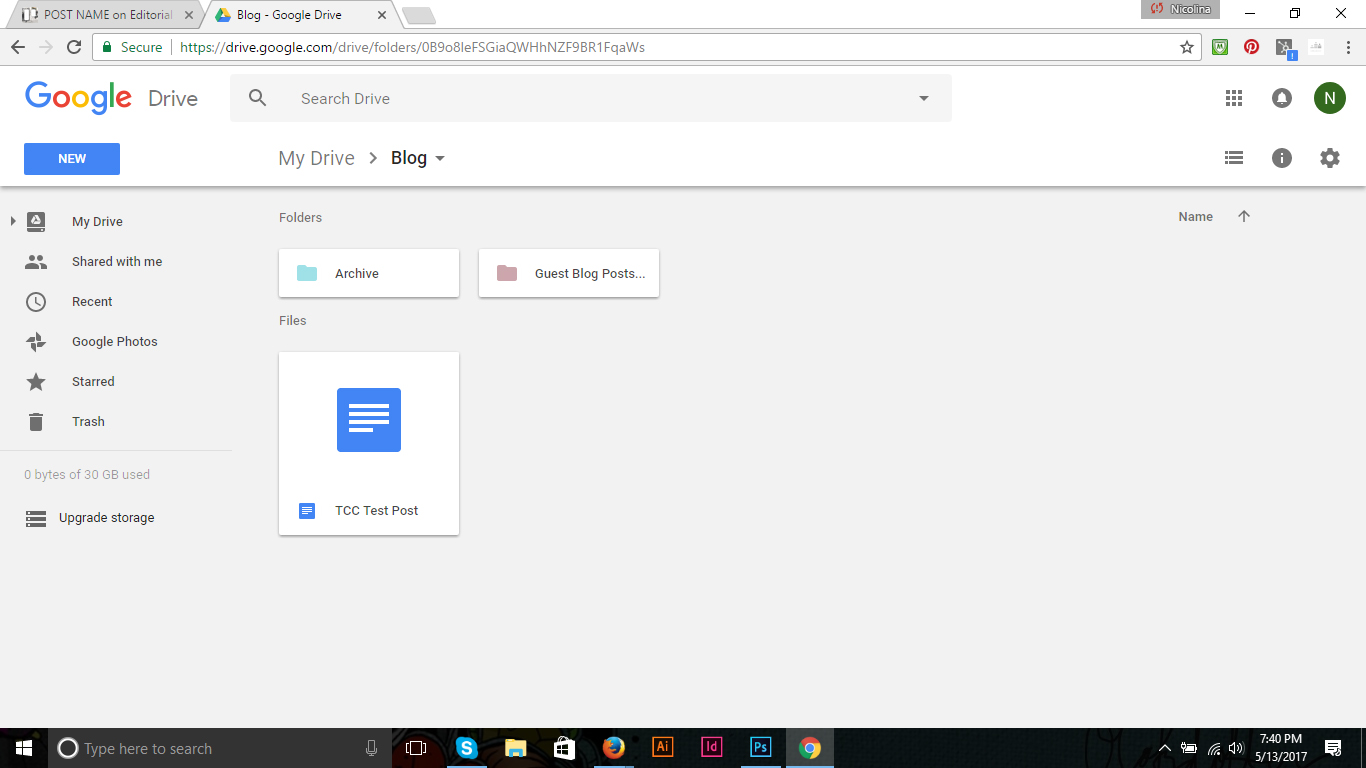The image size is (1366, 768).
Task: Click the search magnifier icon
Action: tap(258, 98)
